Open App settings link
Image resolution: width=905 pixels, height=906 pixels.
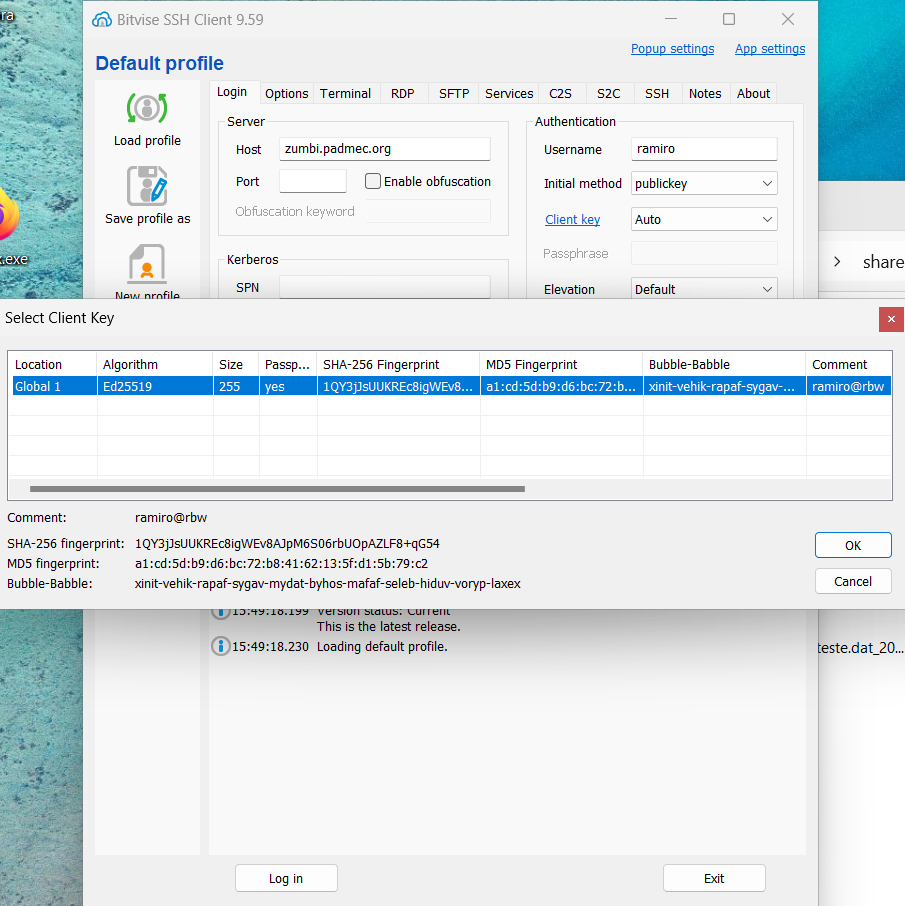click(x=770, y=49)
